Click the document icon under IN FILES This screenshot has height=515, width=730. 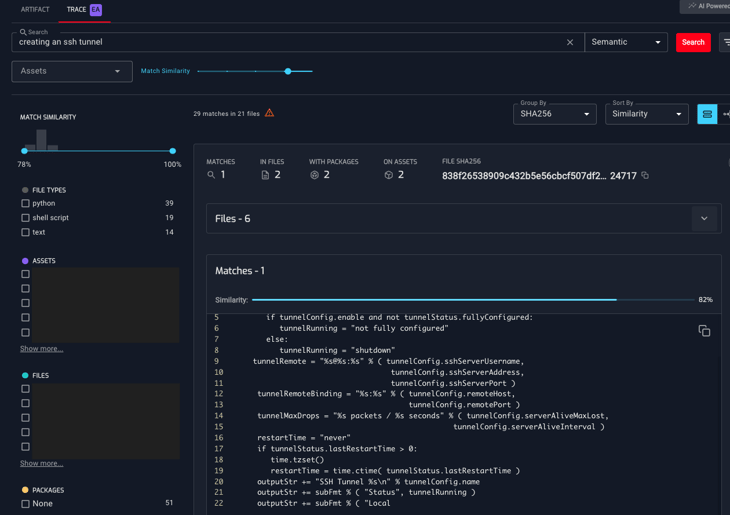point(265,175)
